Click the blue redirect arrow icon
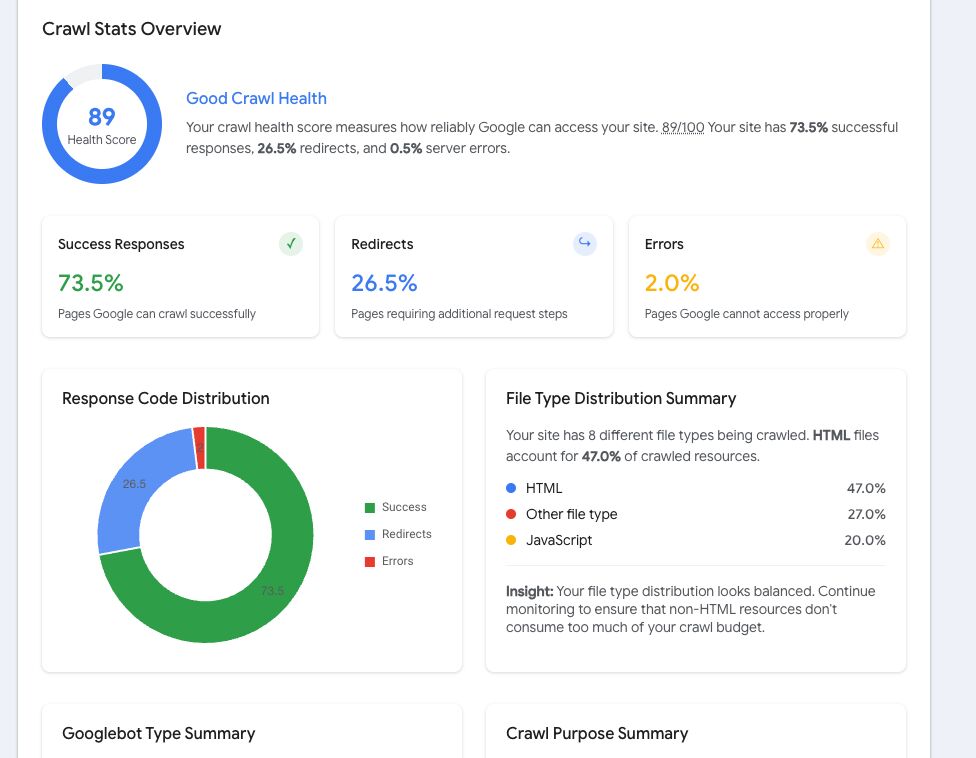Image resolution: width=976 pixels, height=758 pixels. coord(584,244)
